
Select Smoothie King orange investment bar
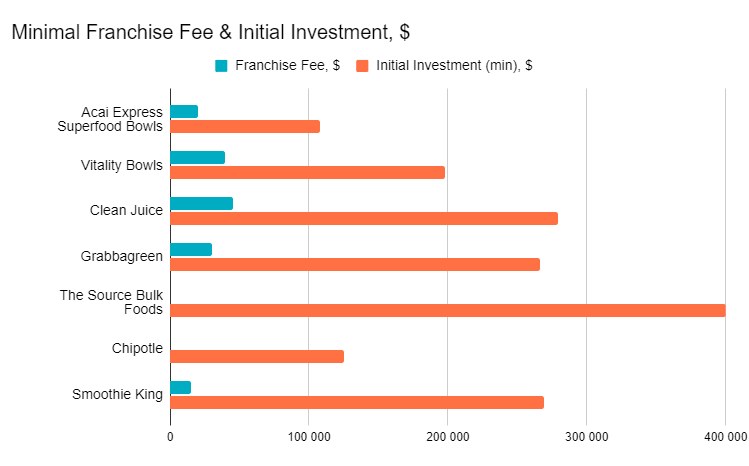(x=357, y=402)
